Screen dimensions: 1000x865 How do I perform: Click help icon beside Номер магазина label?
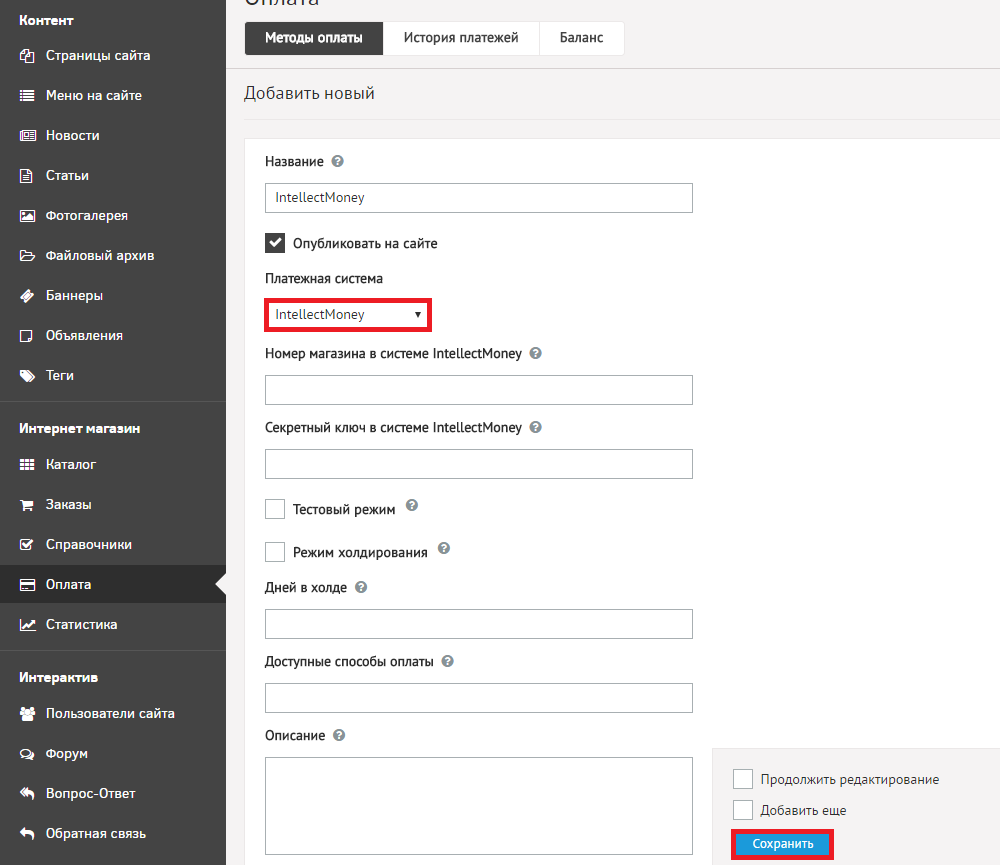click(x=536, y=353)
